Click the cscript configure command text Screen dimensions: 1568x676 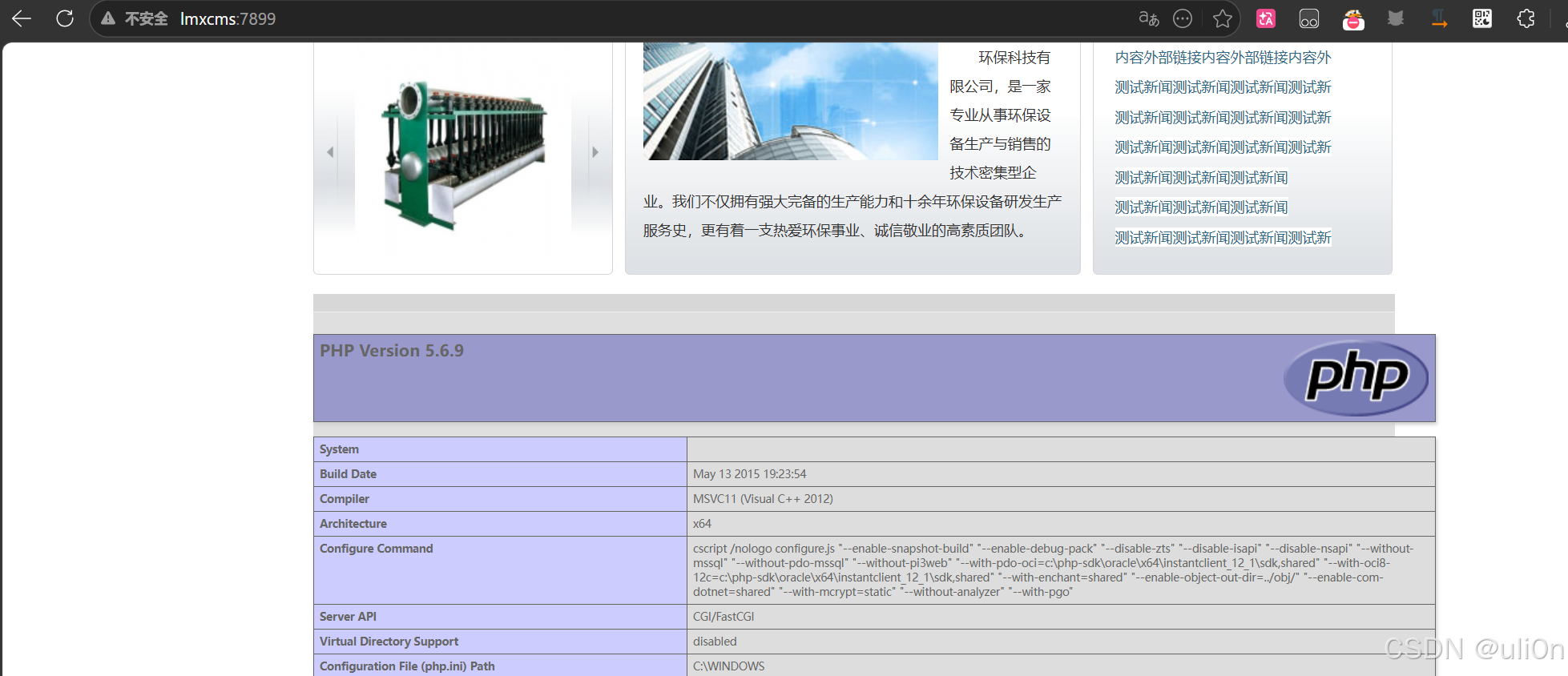coord(1054,570)
